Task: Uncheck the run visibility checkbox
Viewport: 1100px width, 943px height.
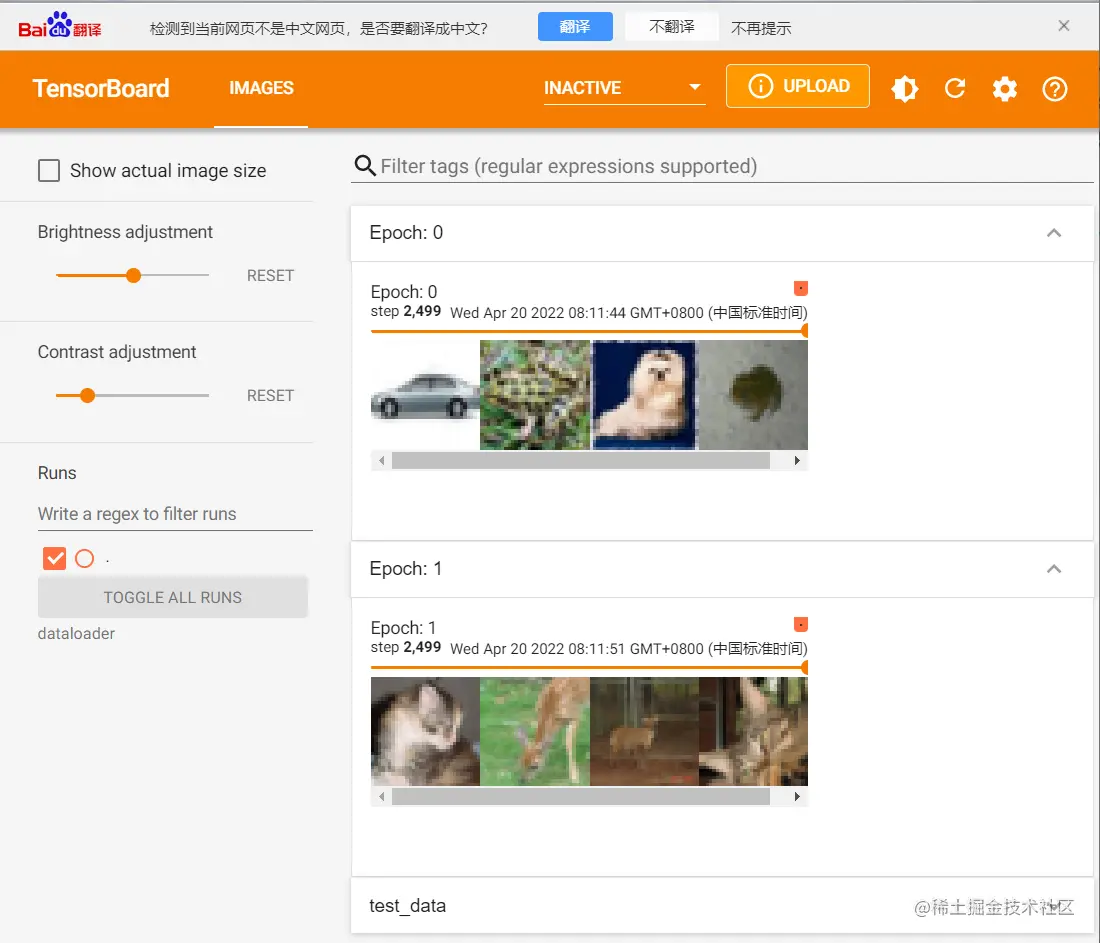Action: pyautogui.click(x=54, y=559)
